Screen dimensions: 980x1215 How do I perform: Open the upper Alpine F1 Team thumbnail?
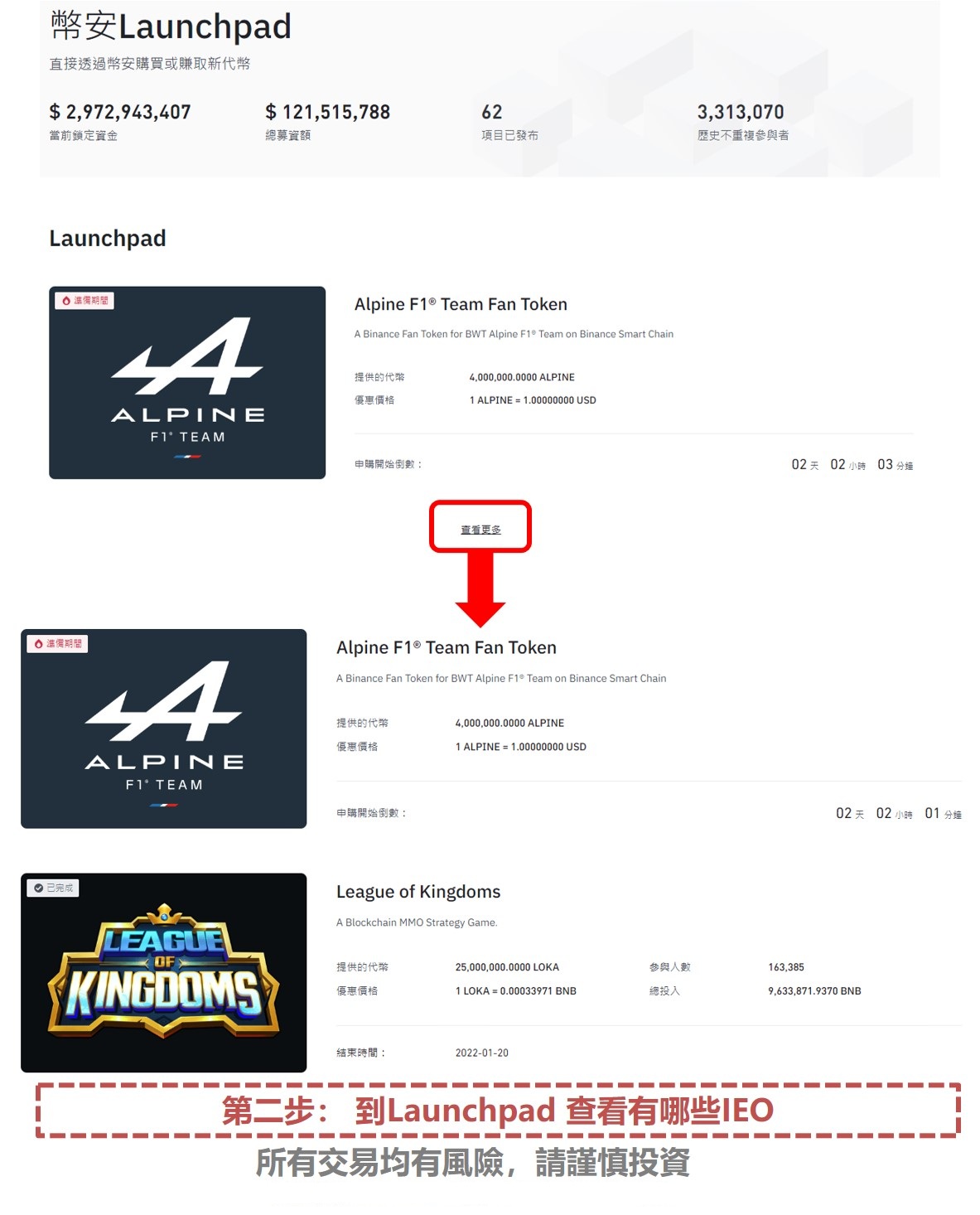click(187, 383)
